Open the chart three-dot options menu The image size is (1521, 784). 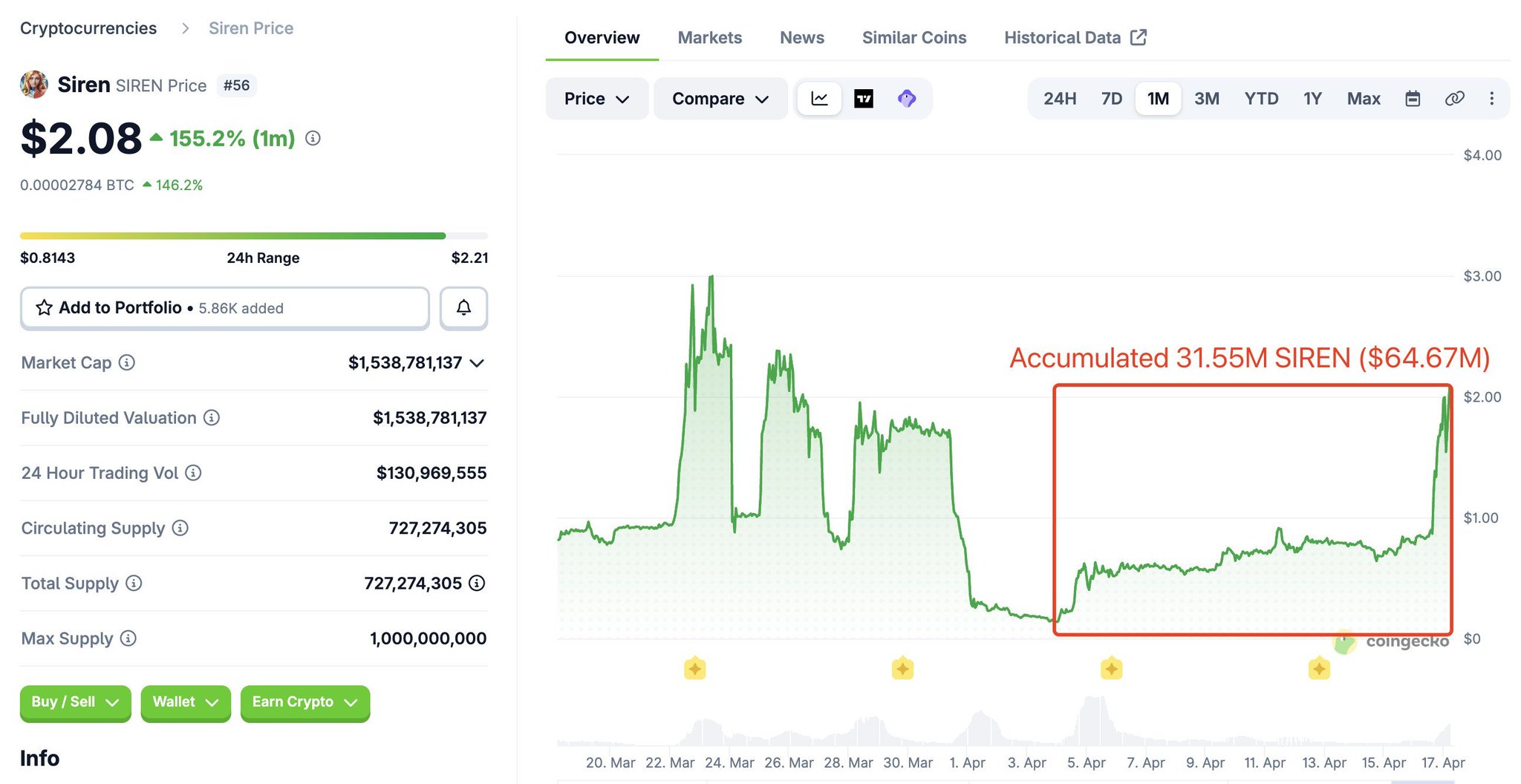1491,99
